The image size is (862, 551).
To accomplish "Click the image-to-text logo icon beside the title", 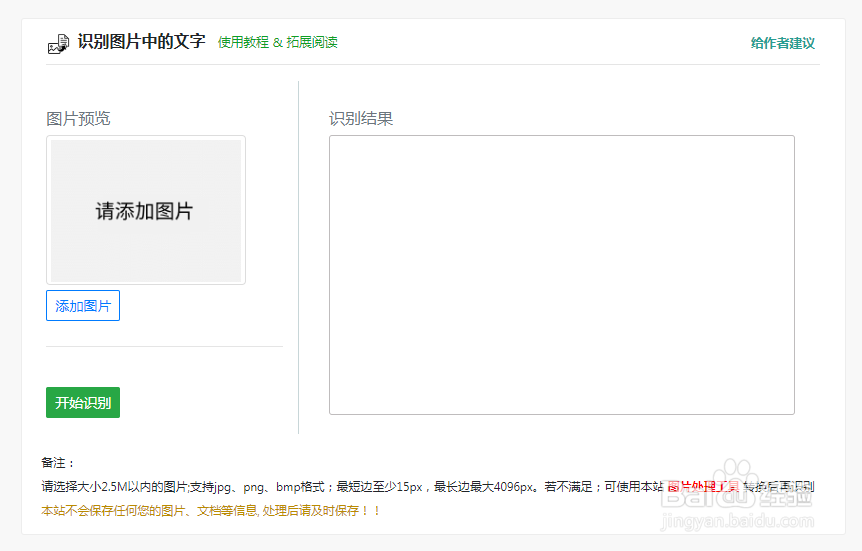I will click(58, 43).
